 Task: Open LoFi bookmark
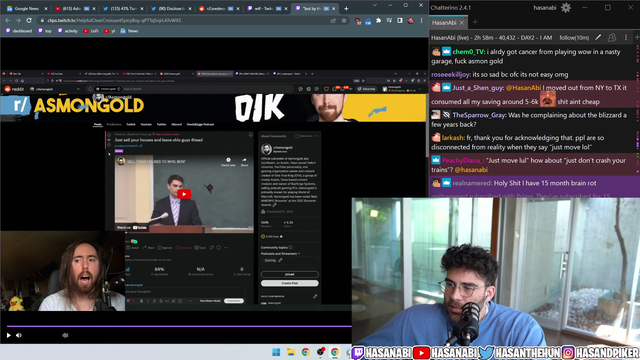(x=91, y=31)
